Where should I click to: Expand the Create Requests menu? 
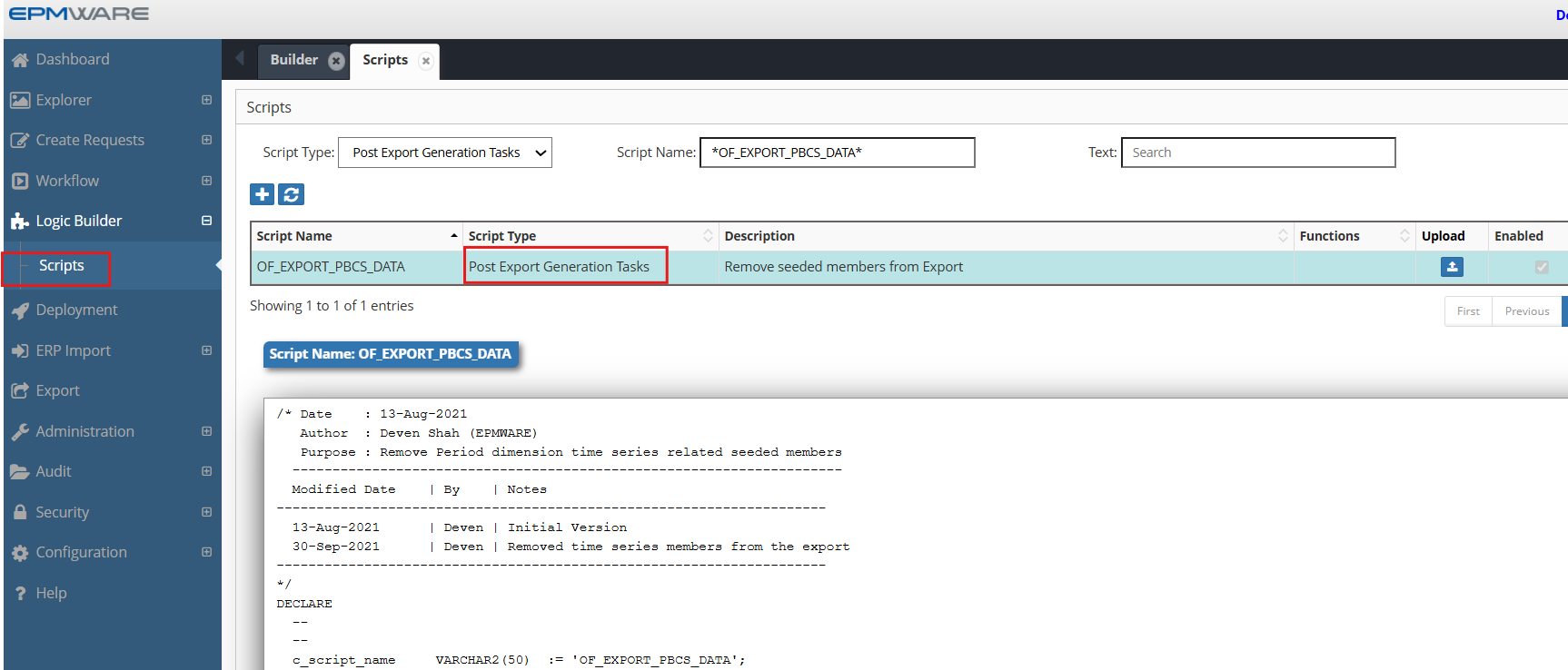(x=206, y=140)
